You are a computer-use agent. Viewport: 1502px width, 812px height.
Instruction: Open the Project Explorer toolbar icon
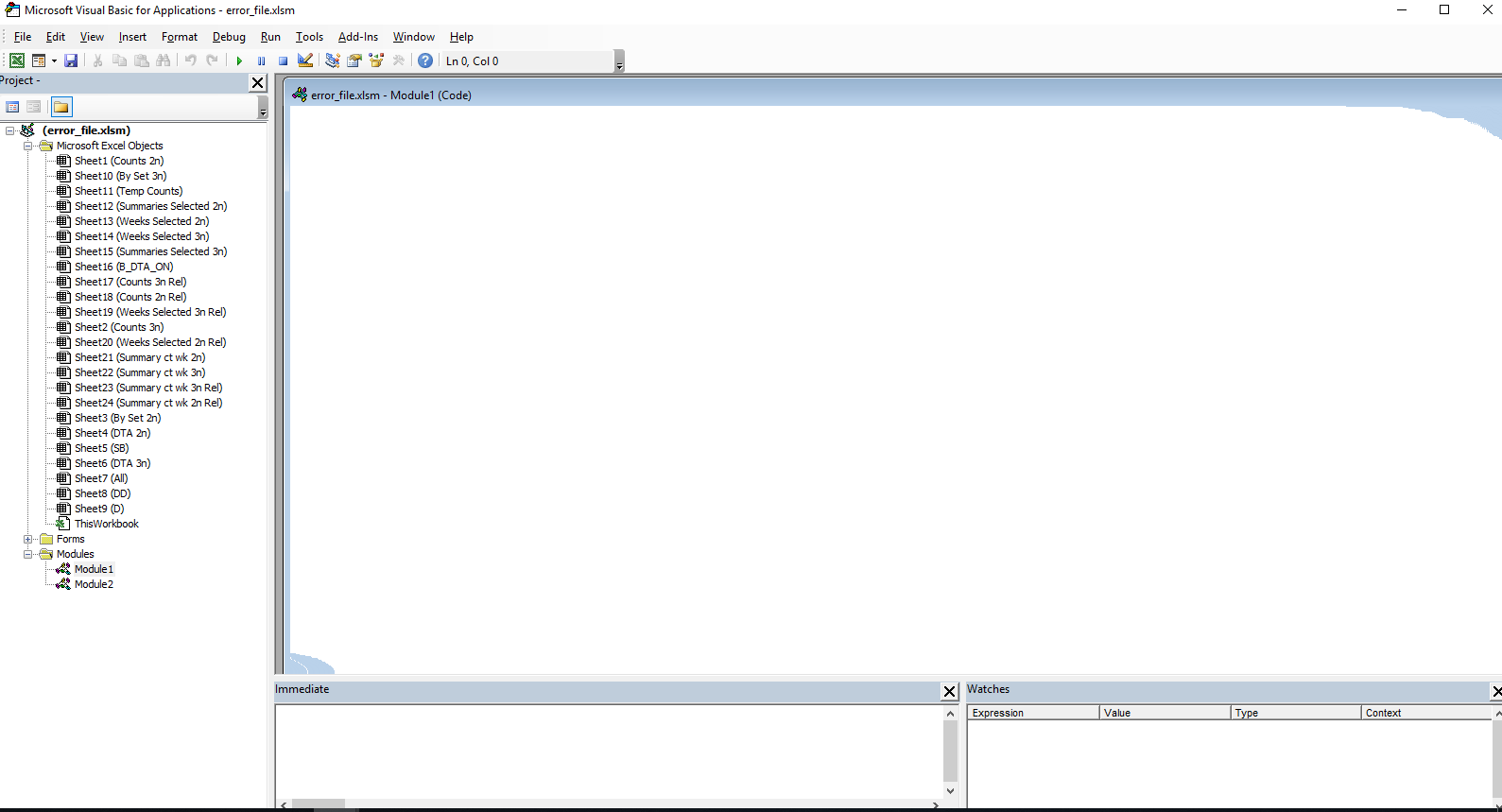tap(332, 60)
